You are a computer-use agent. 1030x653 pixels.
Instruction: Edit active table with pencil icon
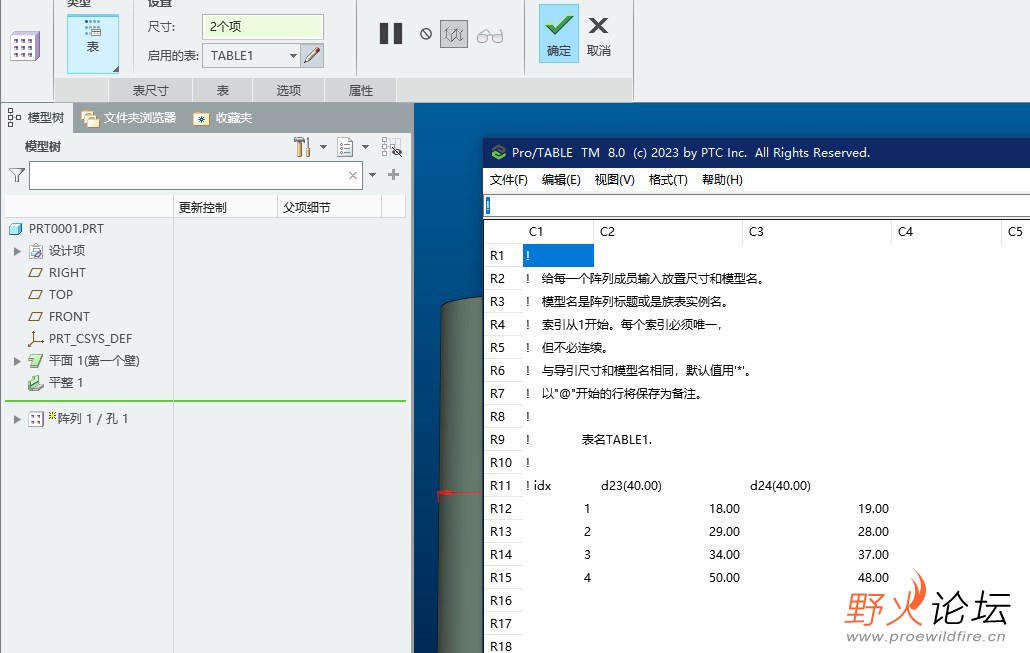(x=312, y=55)
